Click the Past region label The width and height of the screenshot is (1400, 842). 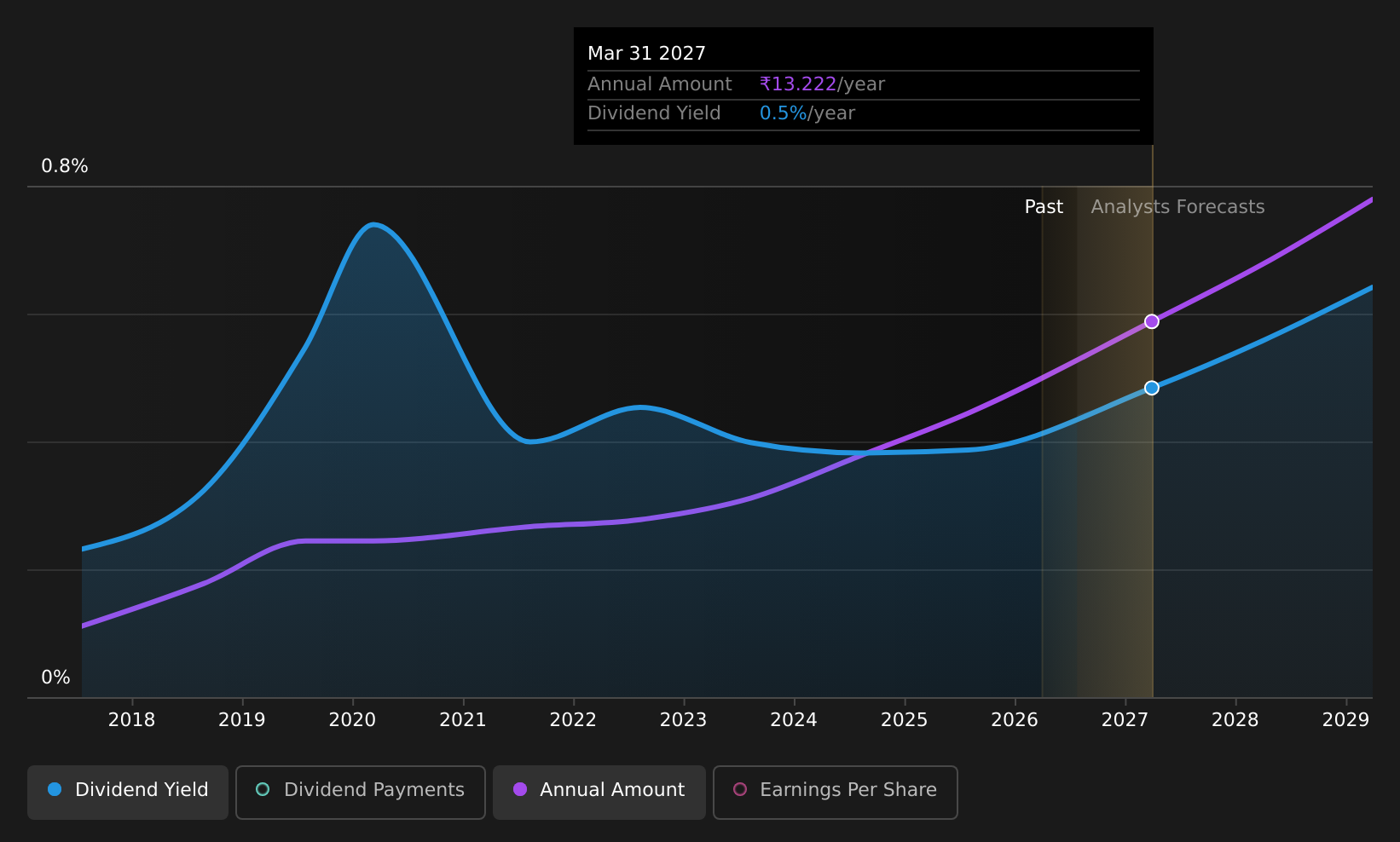coord(1044,207)
